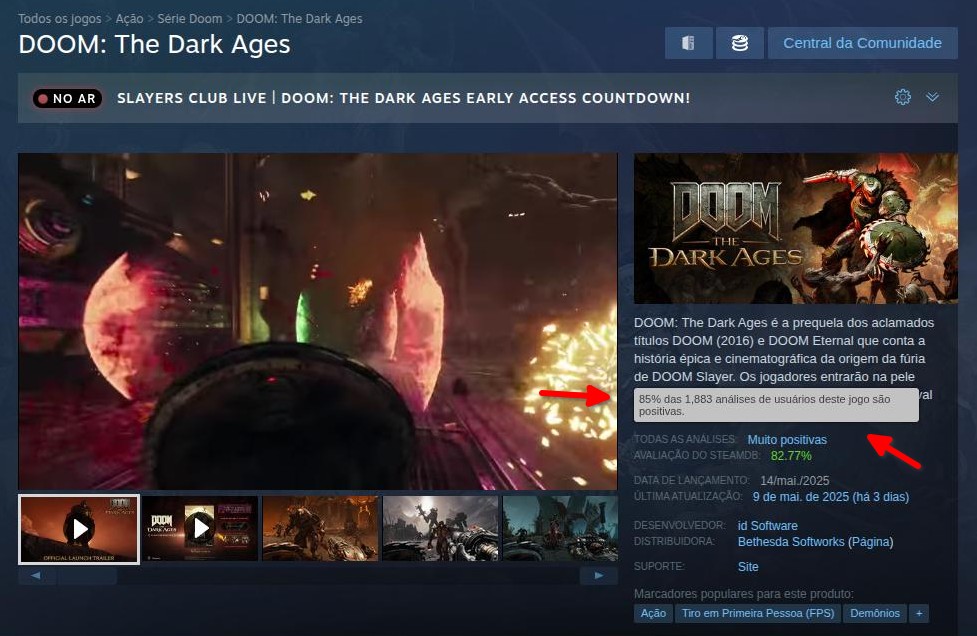Image resolution: width=977 pixels, height=636 pixels.
Task: Click the thumbnail strip scrollbar handle
Action: pyautogui.click(x=87, y=576)
